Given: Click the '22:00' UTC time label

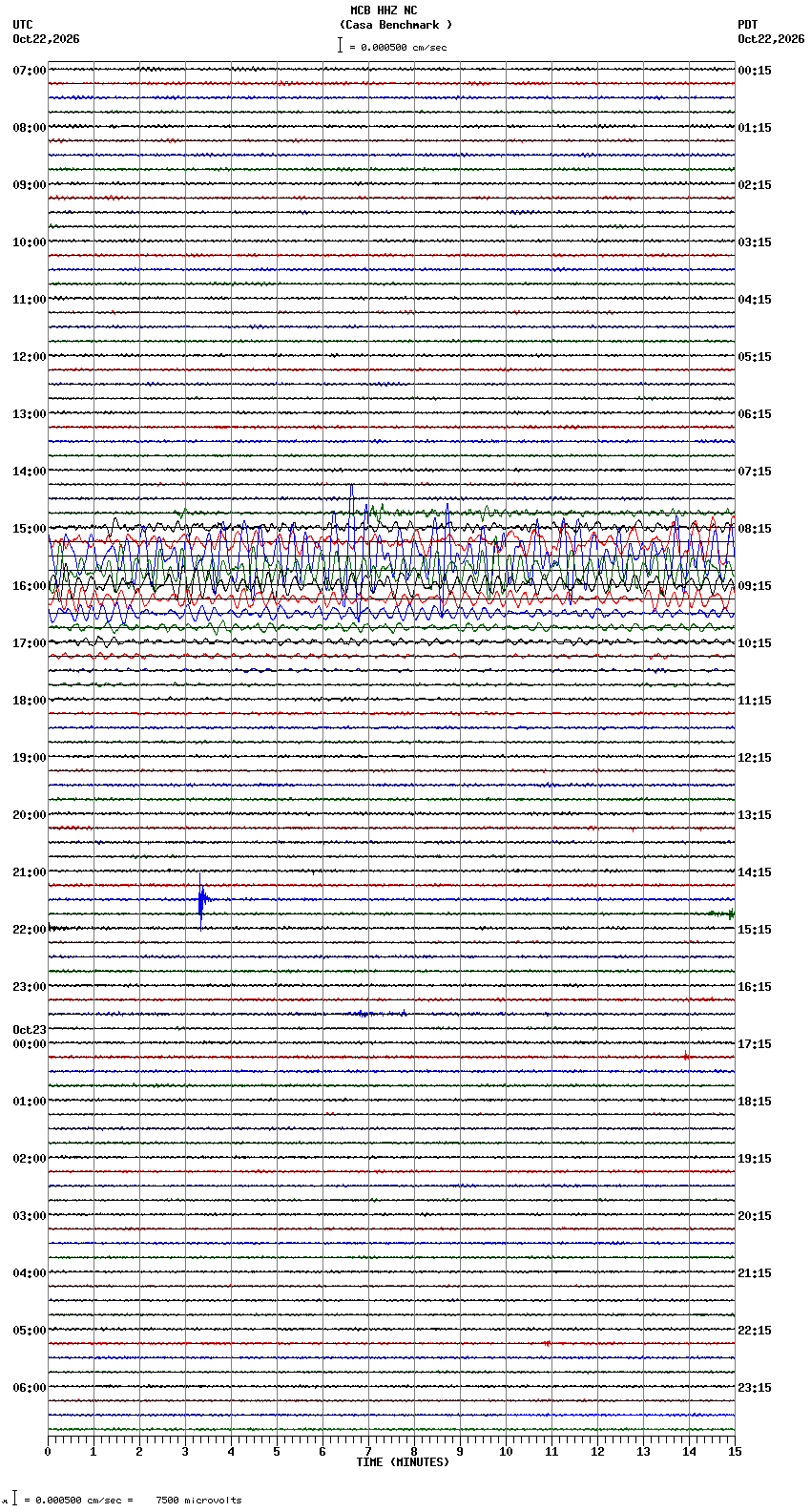Looking at the screenshot, I should 30,930.
